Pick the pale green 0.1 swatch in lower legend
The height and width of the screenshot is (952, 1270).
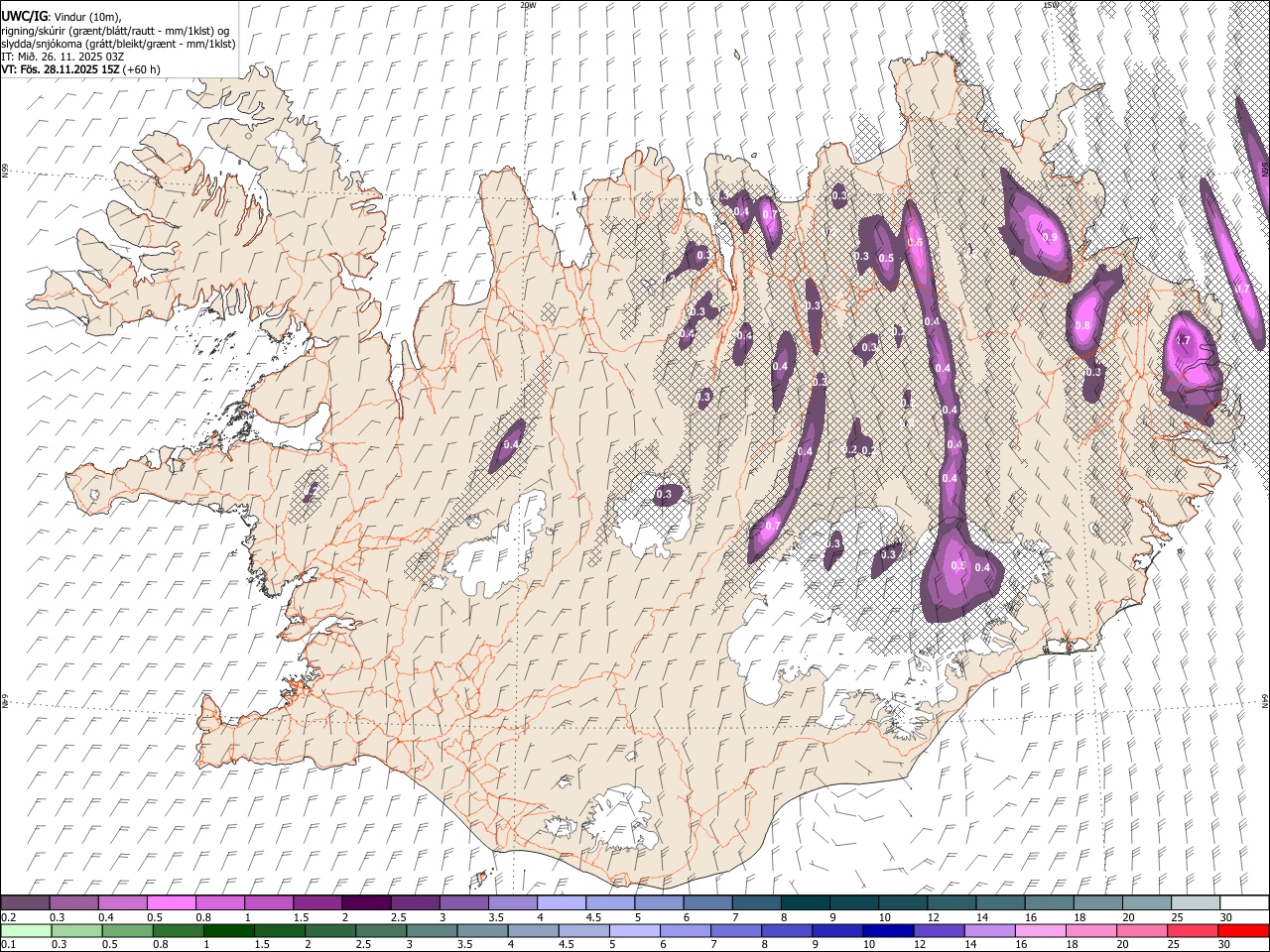[x=27, y=930]
